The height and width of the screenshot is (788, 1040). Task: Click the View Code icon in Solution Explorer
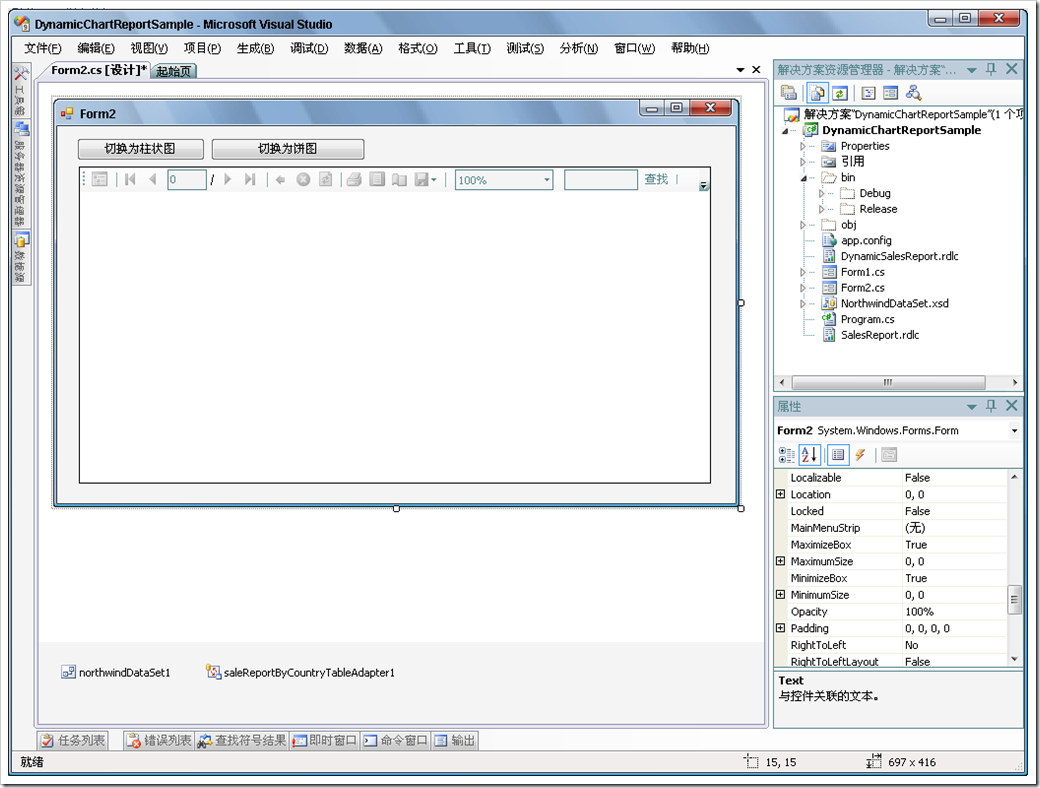868,94
